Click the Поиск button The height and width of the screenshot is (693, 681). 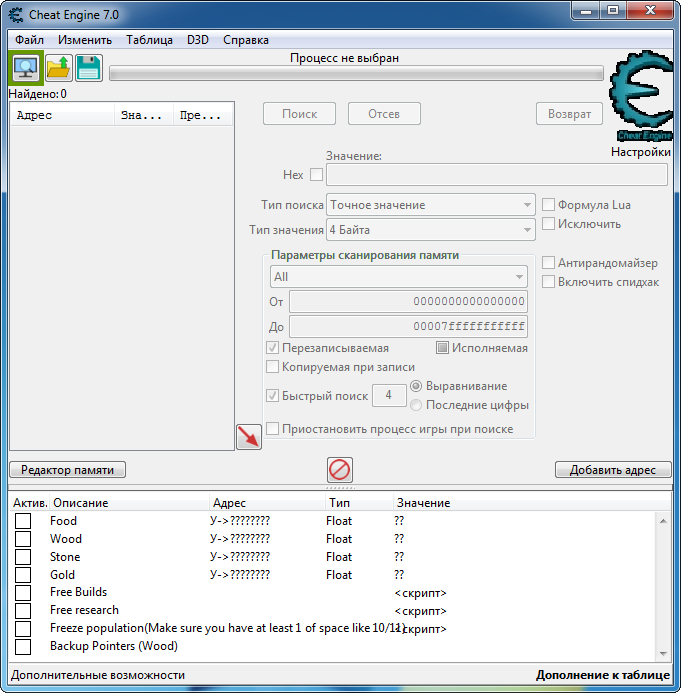299,114
